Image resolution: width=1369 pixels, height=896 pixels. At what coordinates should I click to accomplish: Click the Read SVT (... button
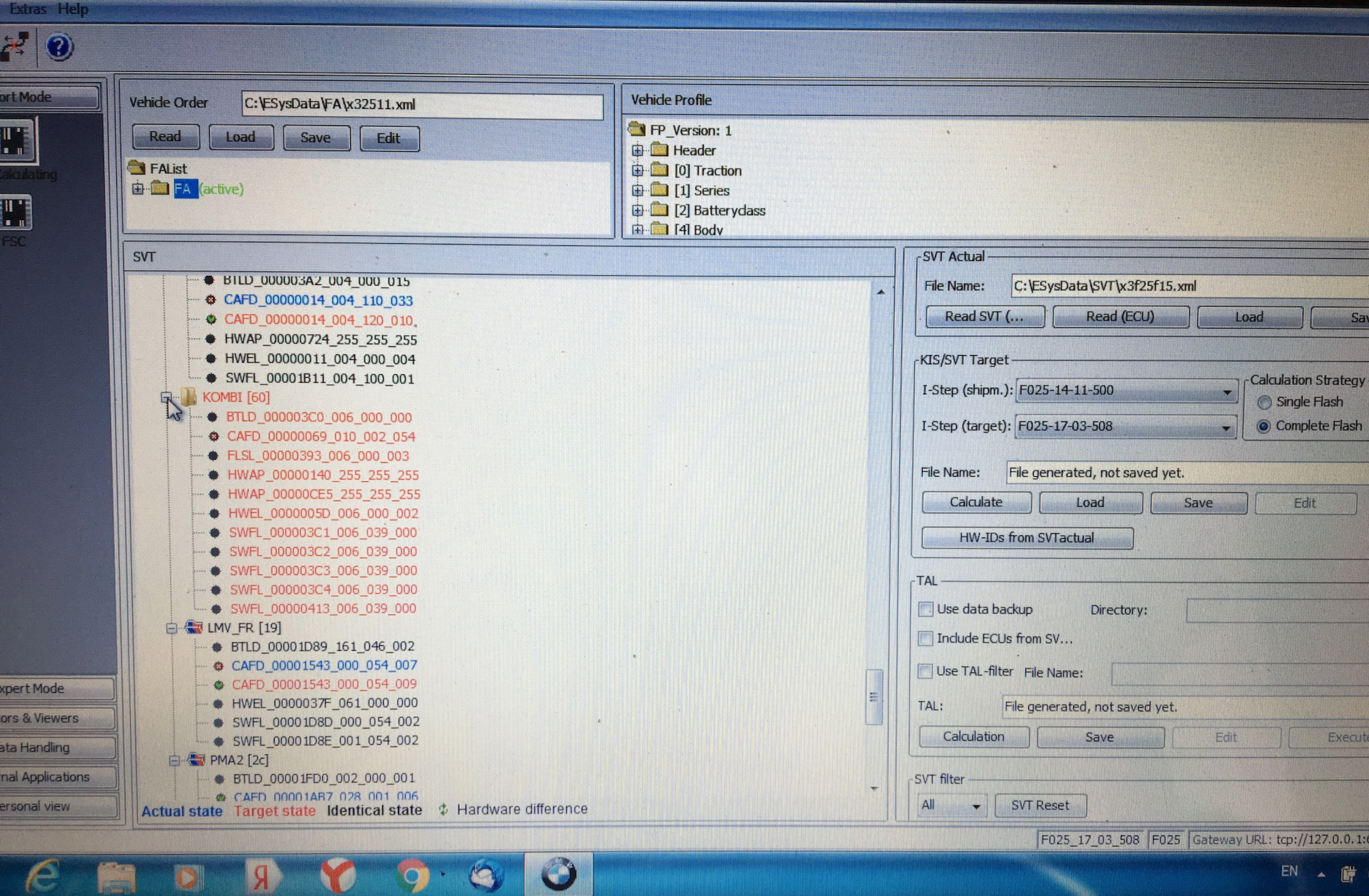click(985, 316)
